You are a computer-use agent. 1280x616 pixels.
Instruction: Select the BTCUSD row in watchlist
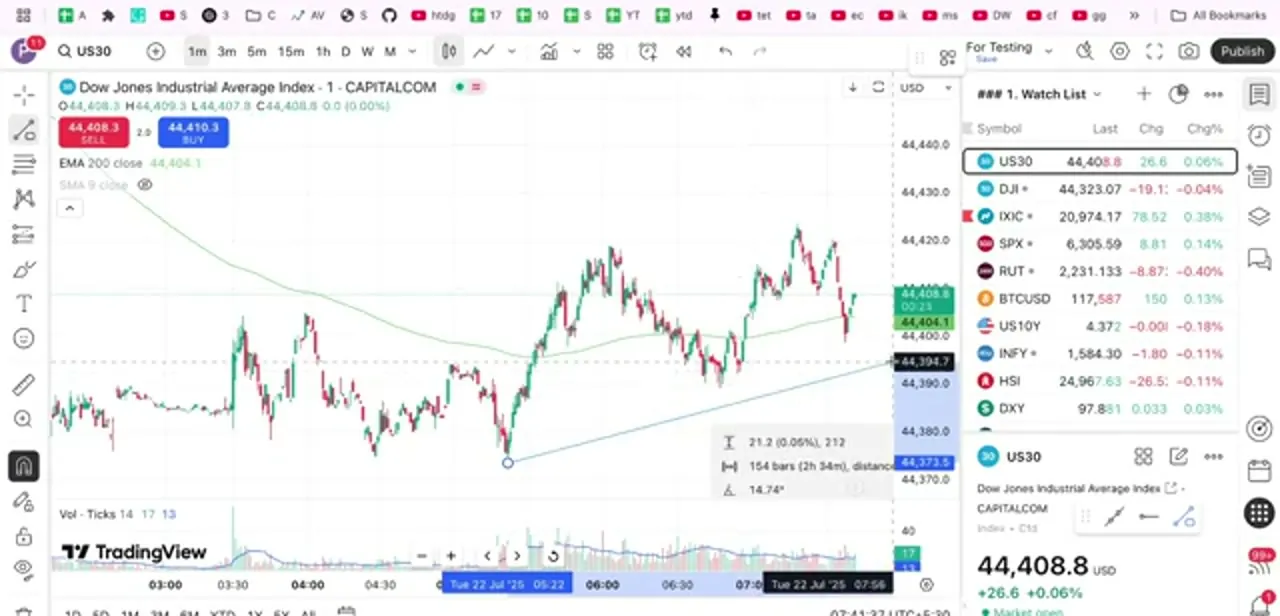pyautogui.click(x=1100, y=298)
